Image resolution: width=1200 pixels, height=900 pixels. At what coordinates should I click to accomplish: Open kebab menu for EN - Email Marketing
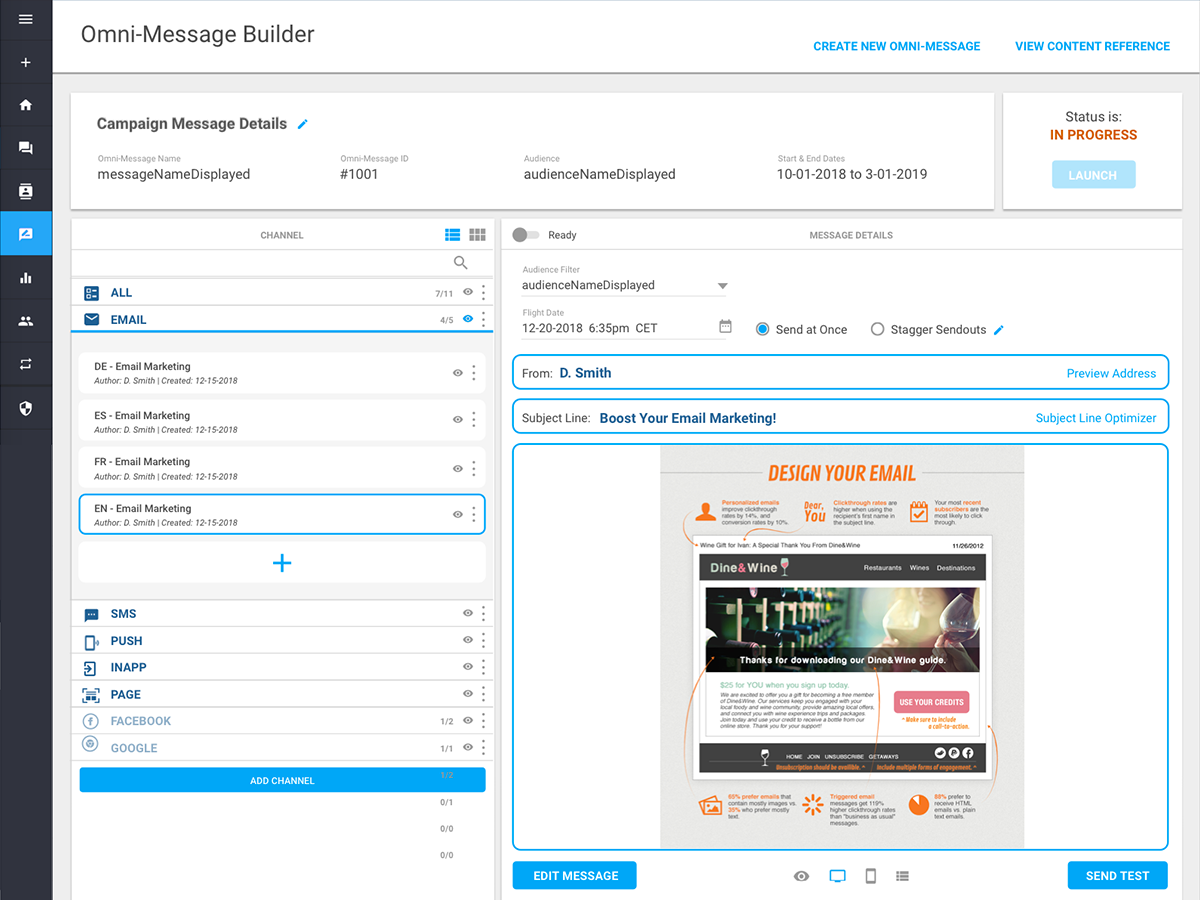click(x=474, y=515)
